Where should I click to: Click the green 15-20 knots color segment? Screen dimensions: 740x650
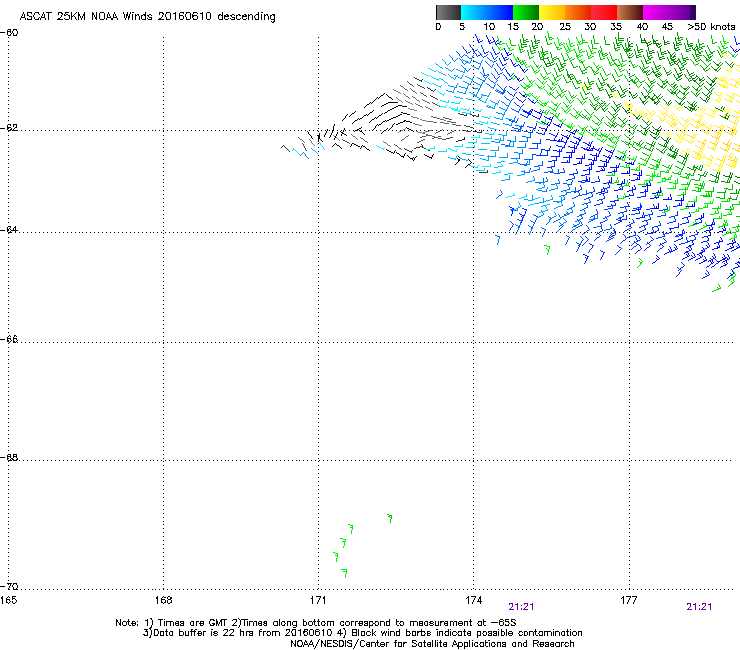[x=526, y=12]
